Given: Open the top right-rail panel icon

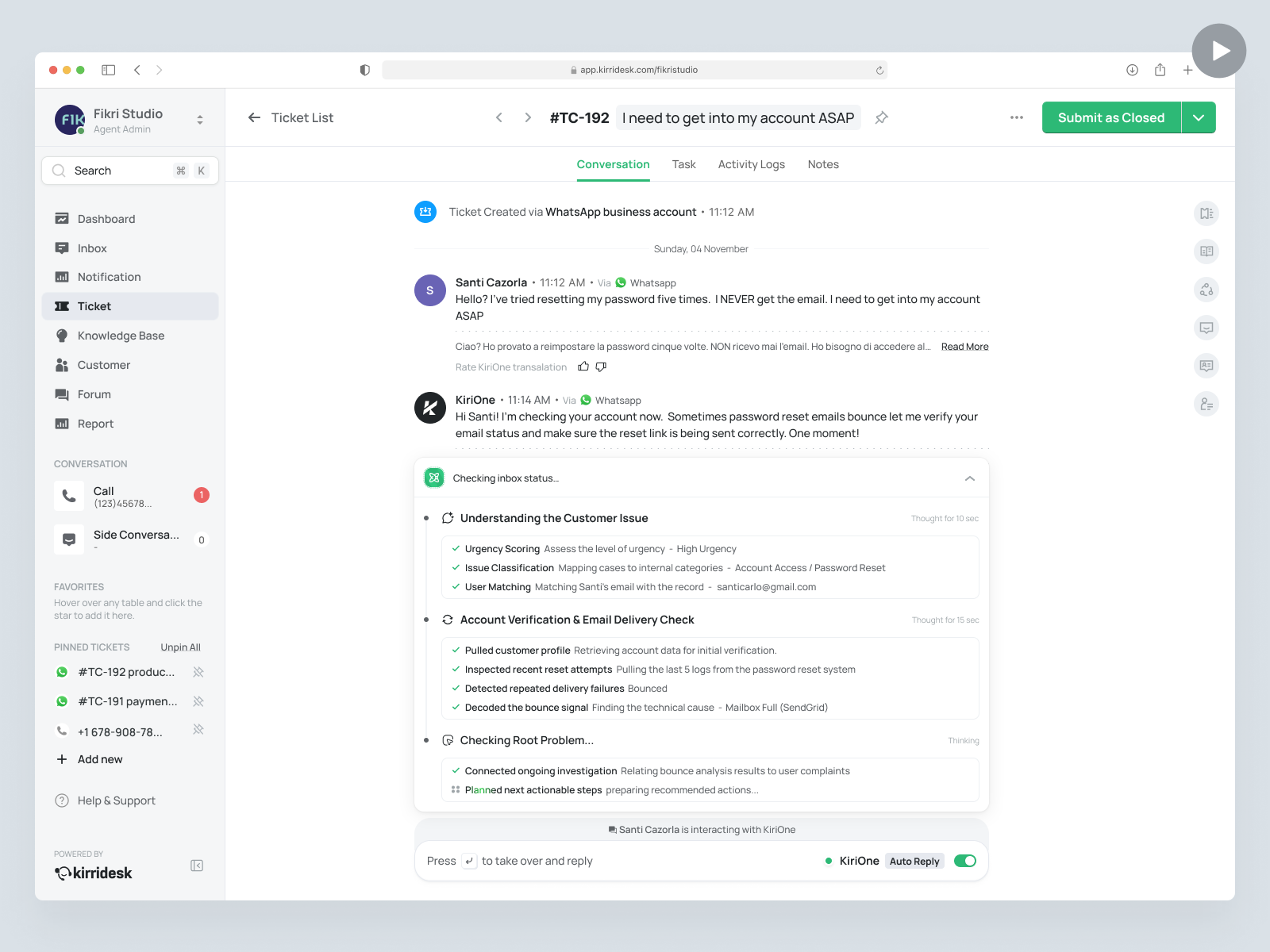Looking at the screenshot, I should [x=1206, y=213].
